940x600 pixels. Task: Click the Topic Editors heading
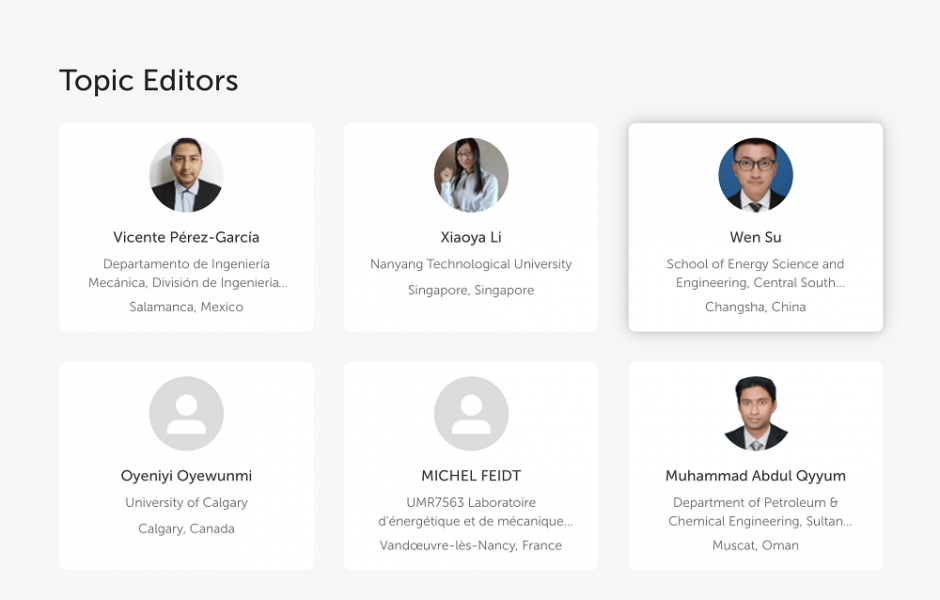click(149, 80)
